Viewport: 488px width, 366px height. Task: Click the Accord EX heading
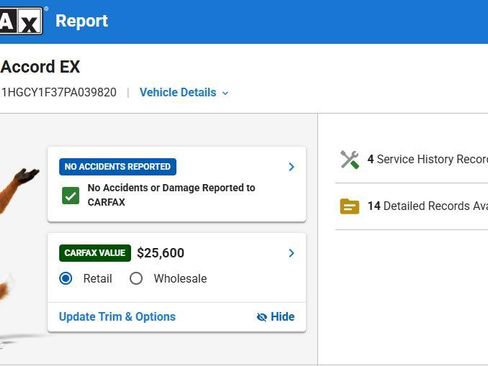coord(40,67)
